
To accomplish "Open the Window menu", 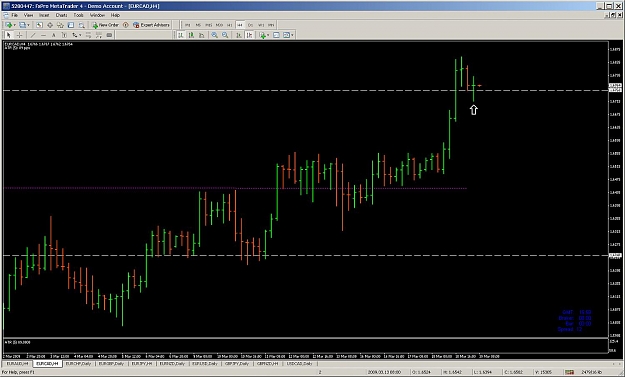I will [x=97, y=15].
